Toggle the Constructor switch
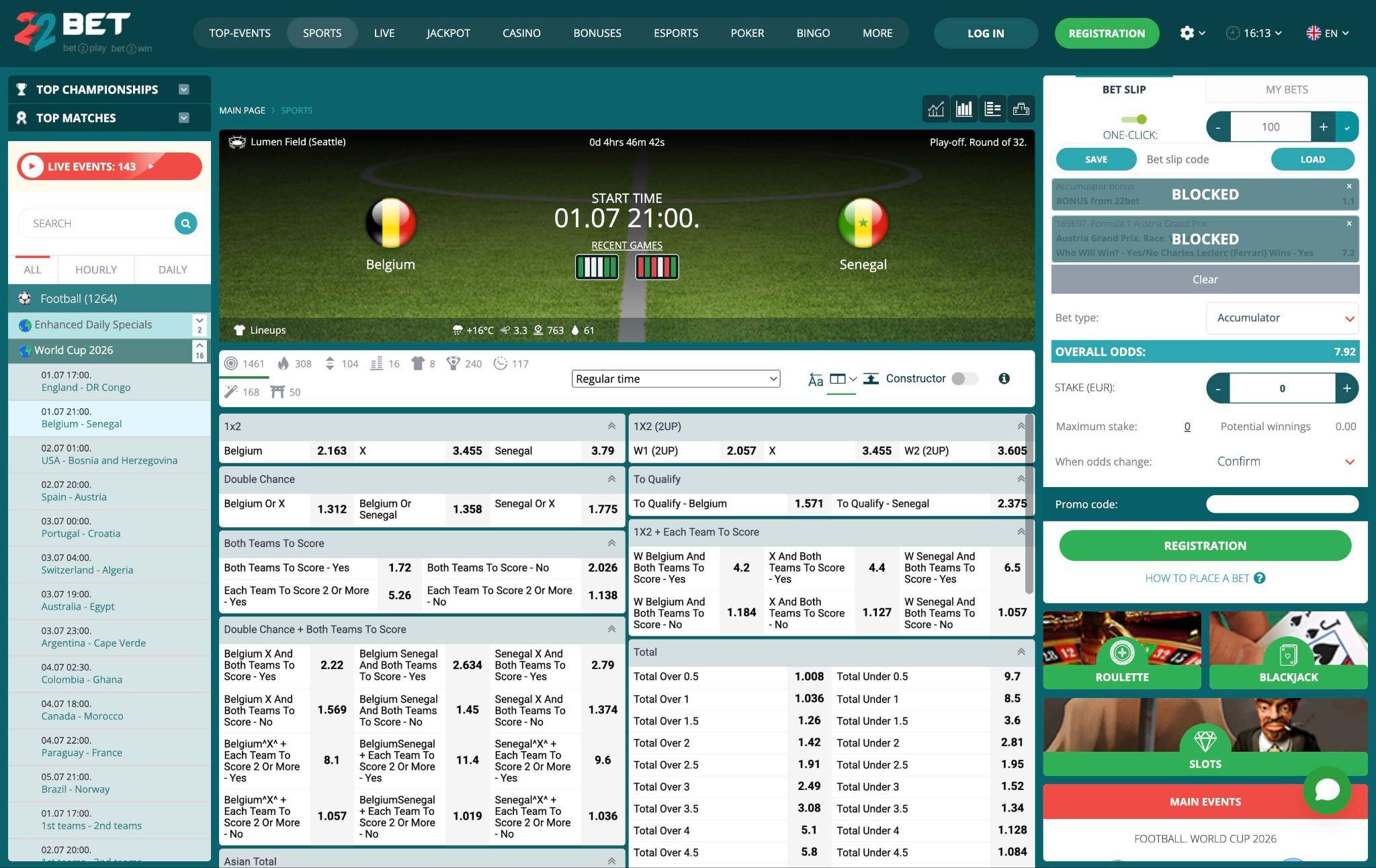 (x=965, y=378)
